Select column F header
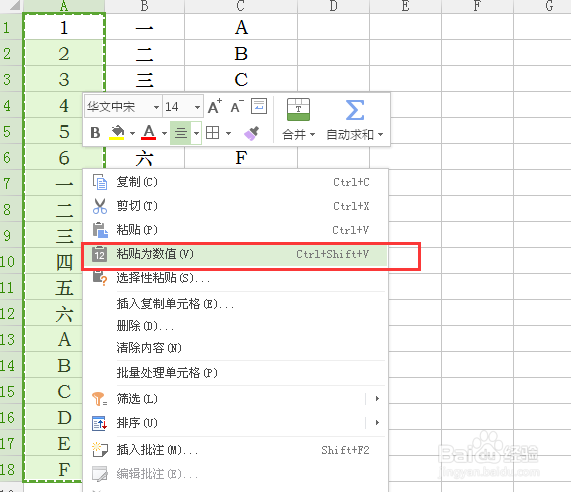Image resolution: width=571 pixels, height=492 pixels. coord(477,6)
